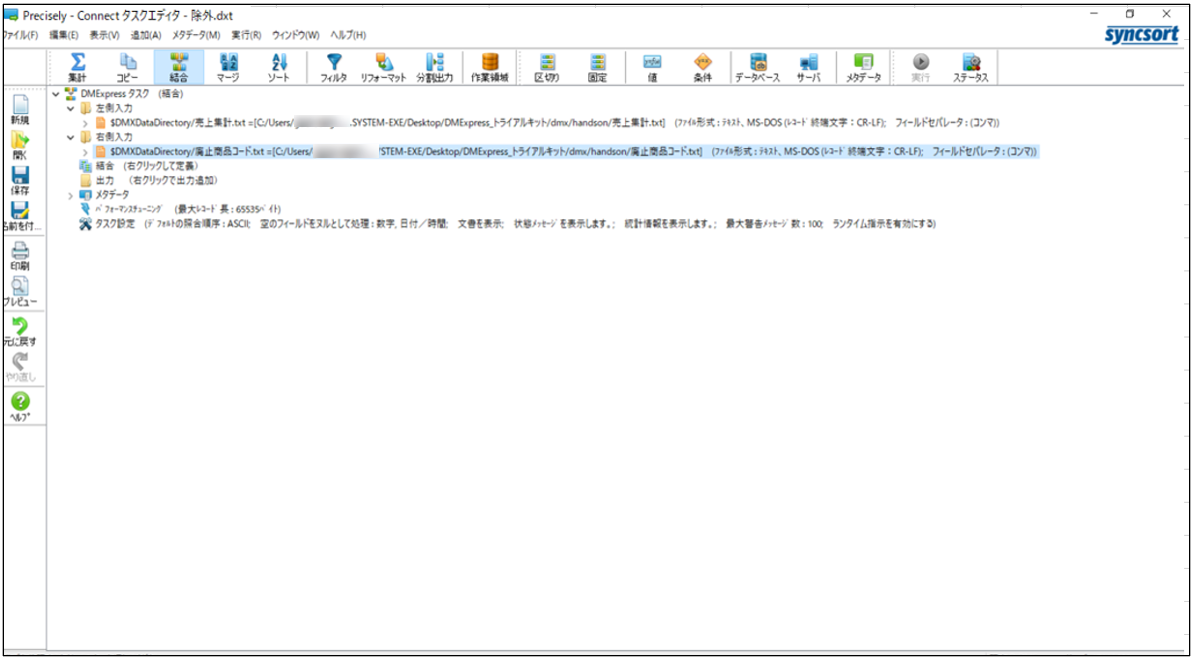
Task: Click the データベース (database) toolbar icon
Action: 758,67
